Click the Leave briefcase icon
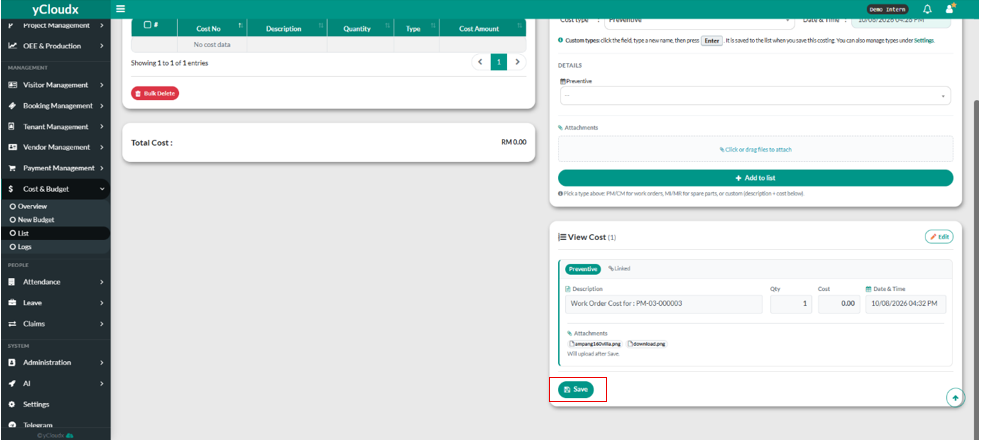This screenshot has height=440, width=982. (x=12, y=303)
